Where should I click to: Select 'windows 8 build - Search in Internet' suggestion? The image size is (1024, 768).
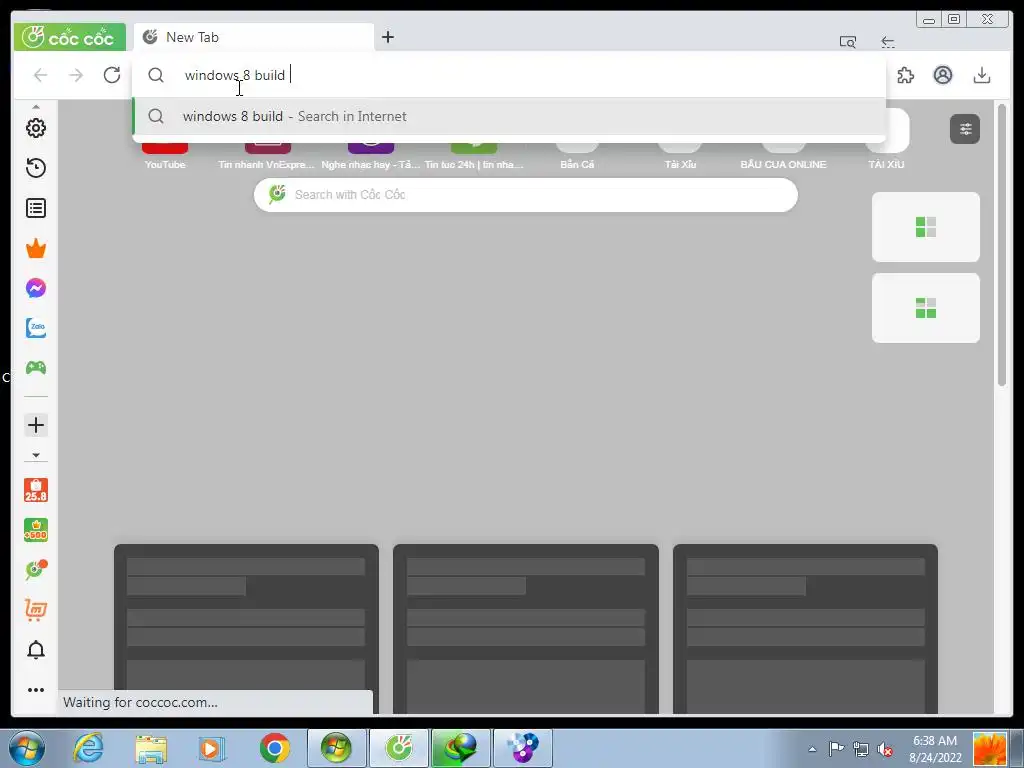tap(509, 116)
